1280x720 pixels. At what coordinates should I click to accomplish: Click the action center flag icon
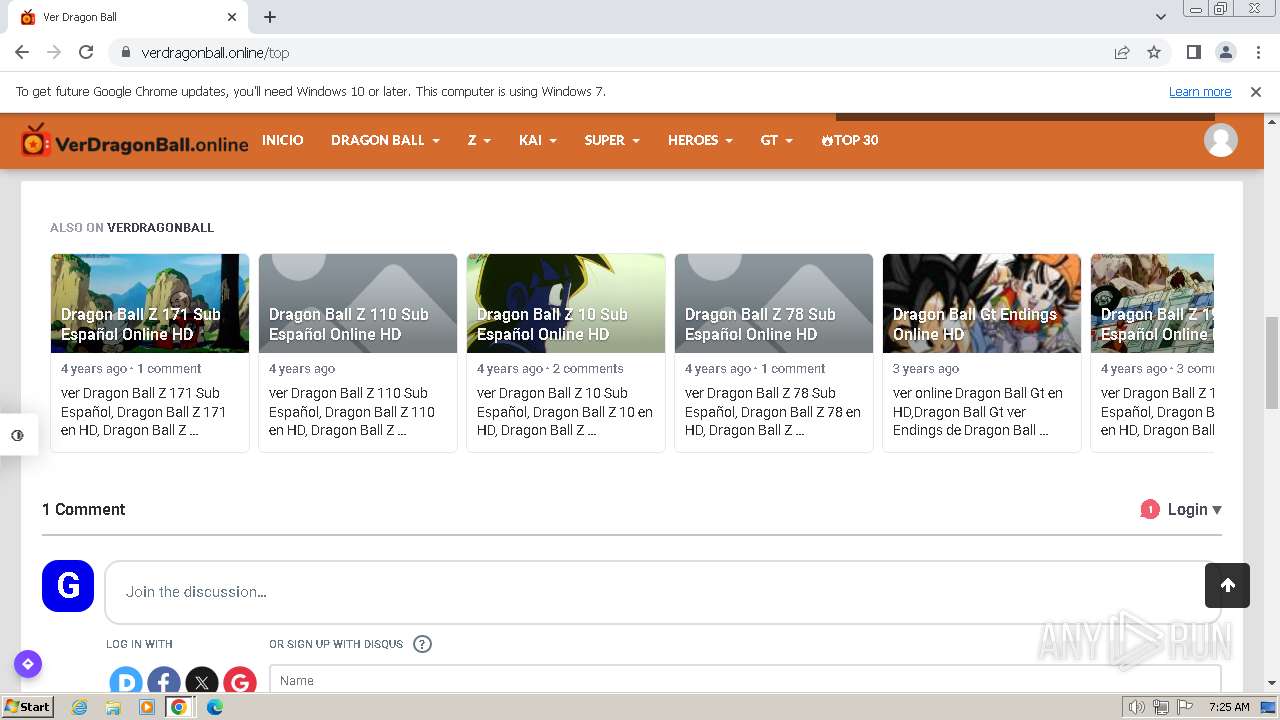[1184, 707]
